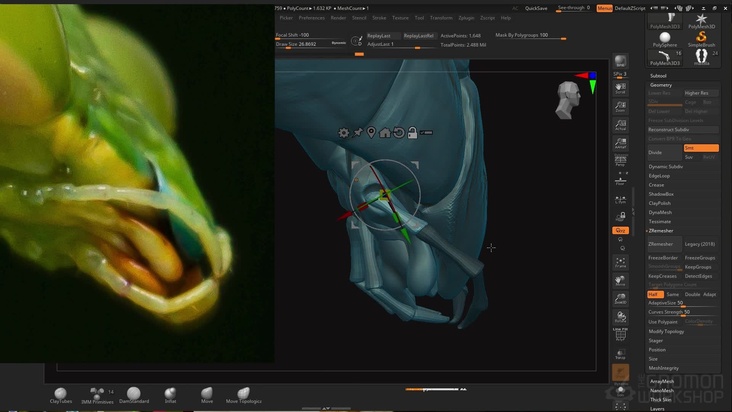Viewport: 732px width, 412px height.
Task: Click the QuickSave button
Action: 536,8
